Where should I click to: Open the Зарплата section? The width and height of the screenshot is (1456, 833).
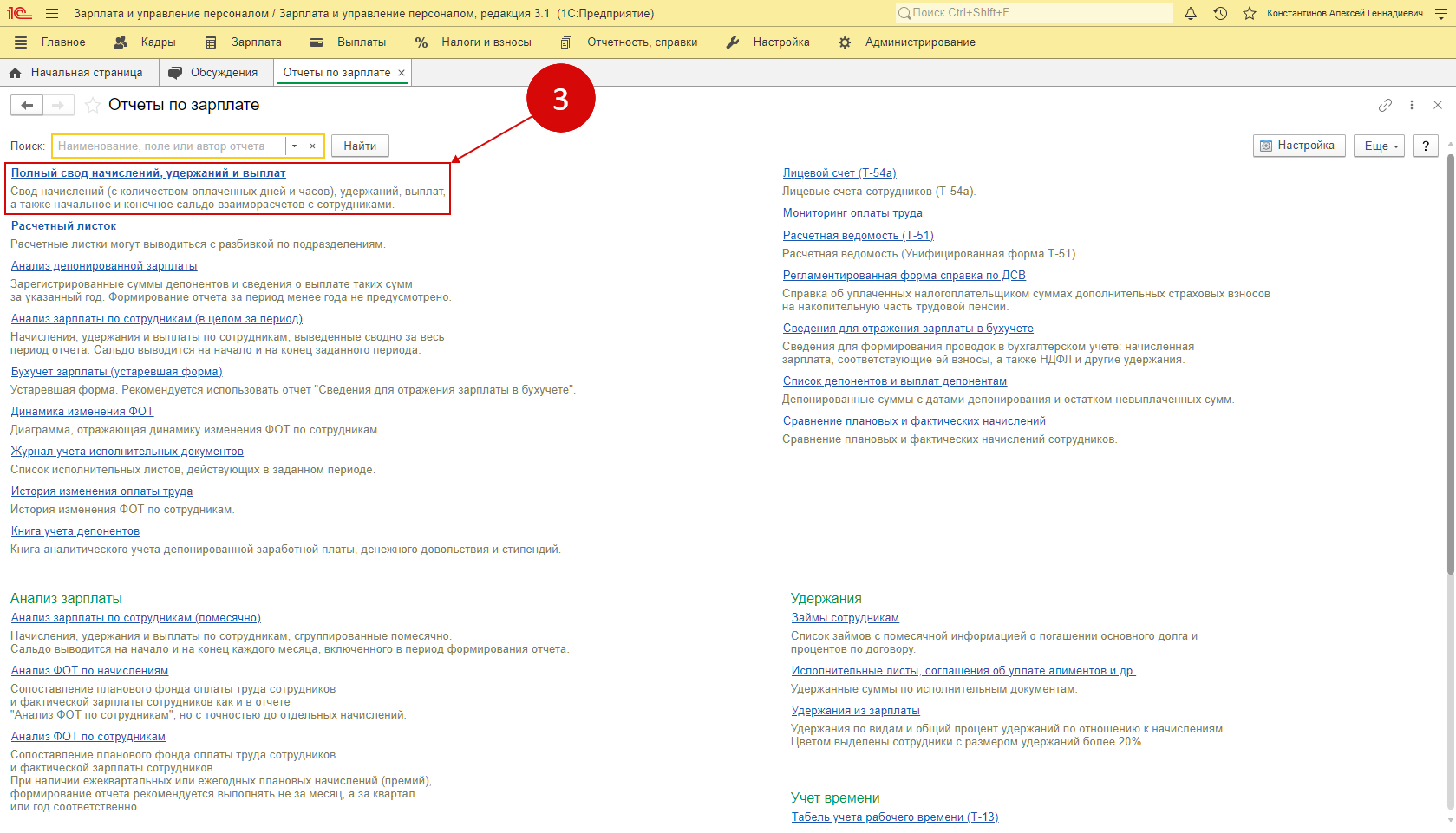coord(244,42)
